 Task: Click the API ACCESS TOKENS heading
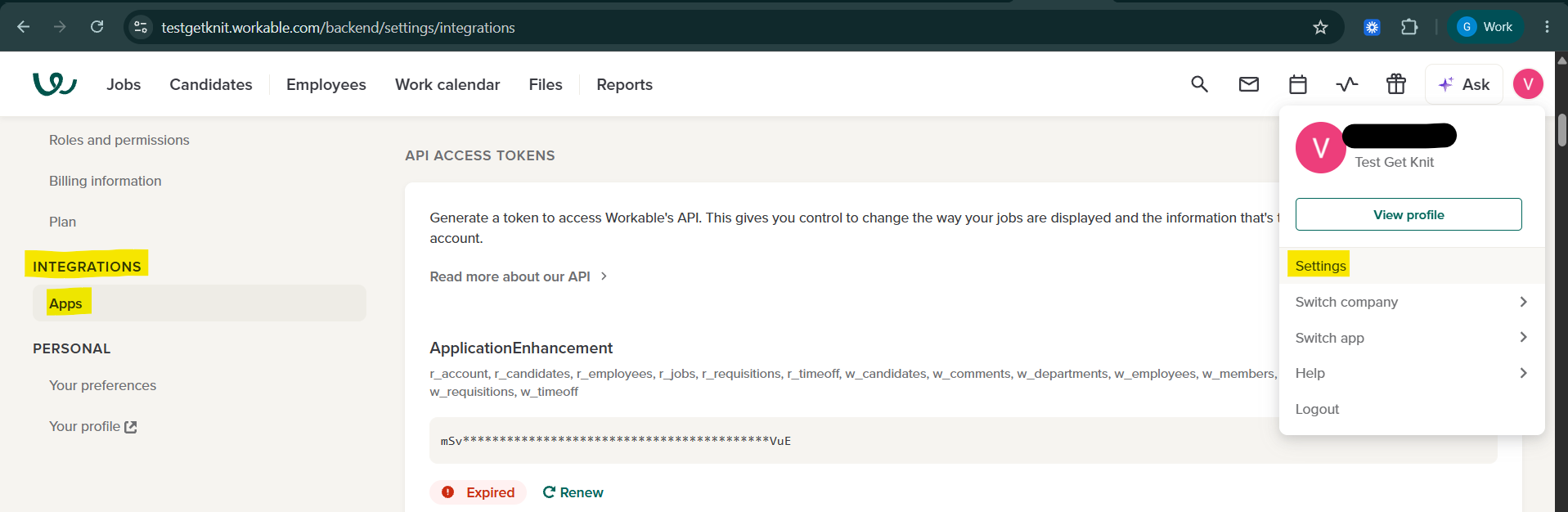pos(480,155)
